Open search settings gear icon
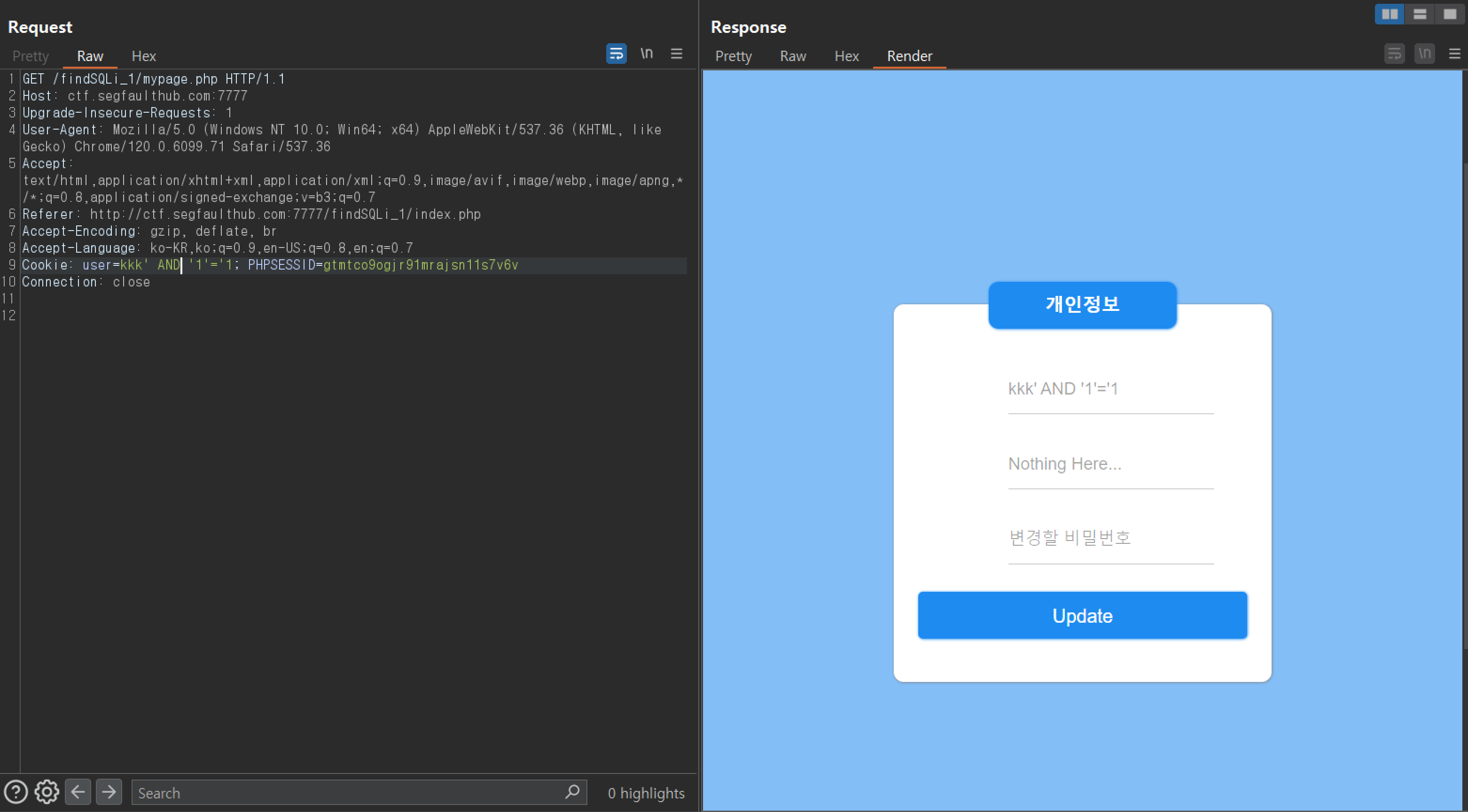Image resolution: width=1468 pixels, height=812 pixels. tap(47, 792)
